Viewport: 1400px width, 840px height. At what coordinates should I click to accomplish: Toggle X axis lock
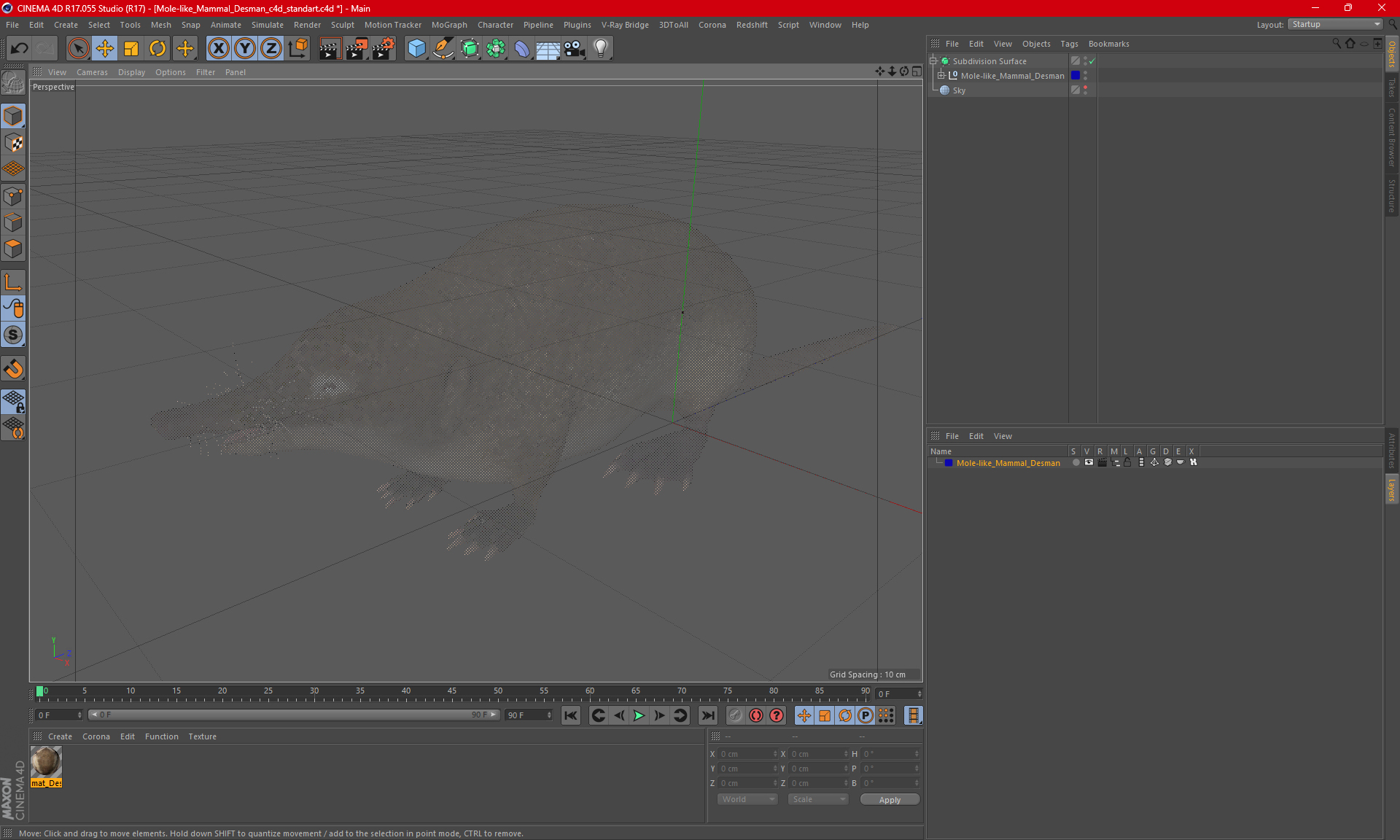[x=218, y=48]
